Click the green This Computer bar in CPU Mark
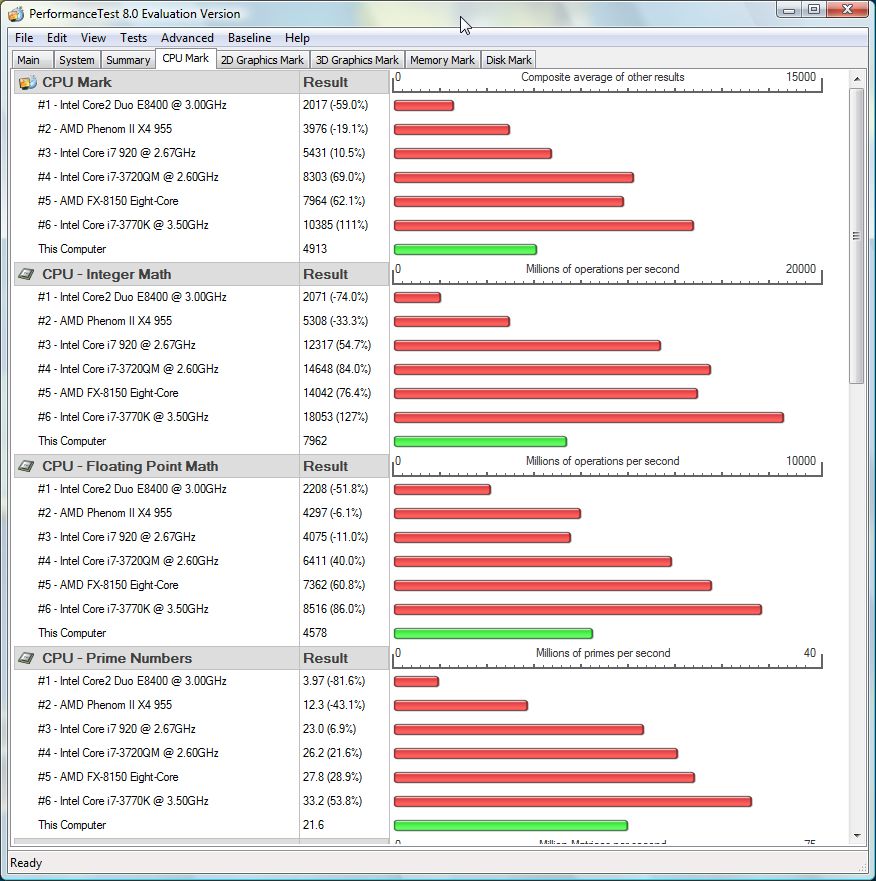The image size is (876, 881). pos(465,249)
